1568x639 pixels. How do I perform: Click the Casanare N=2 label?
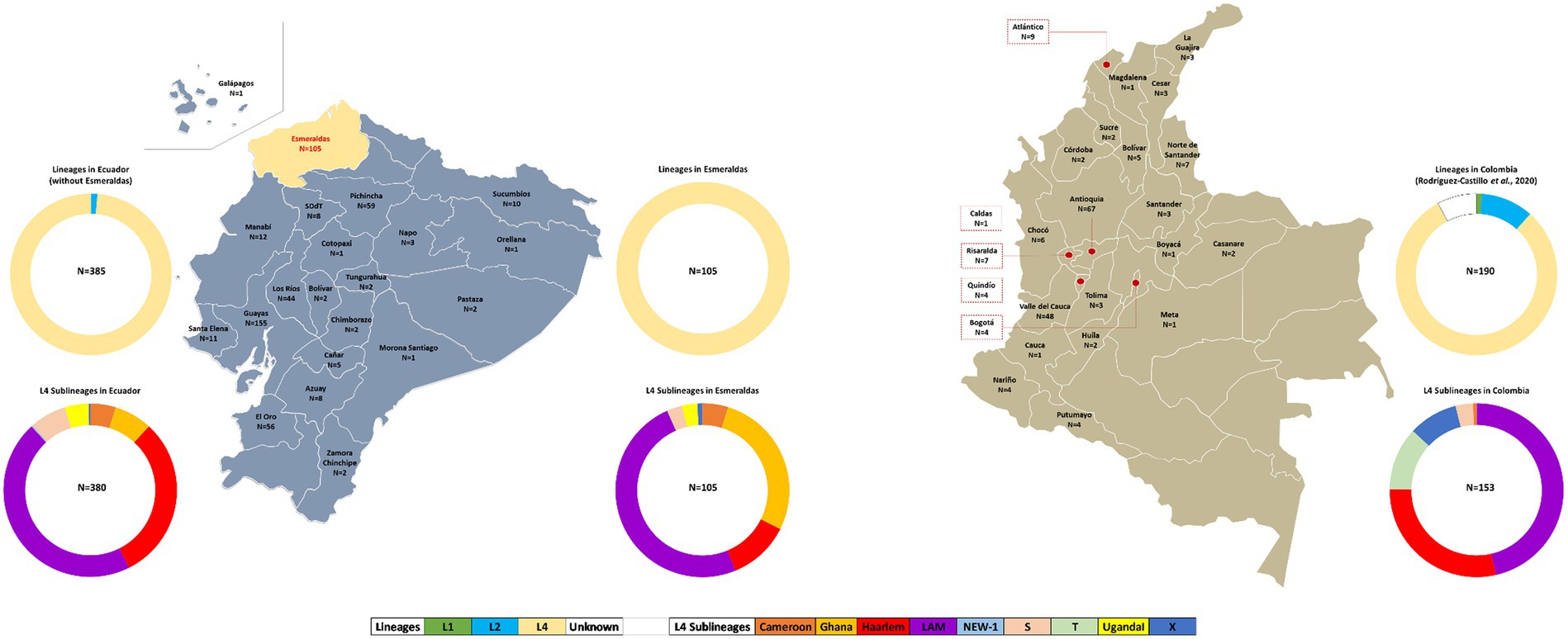coord(1228,248)
